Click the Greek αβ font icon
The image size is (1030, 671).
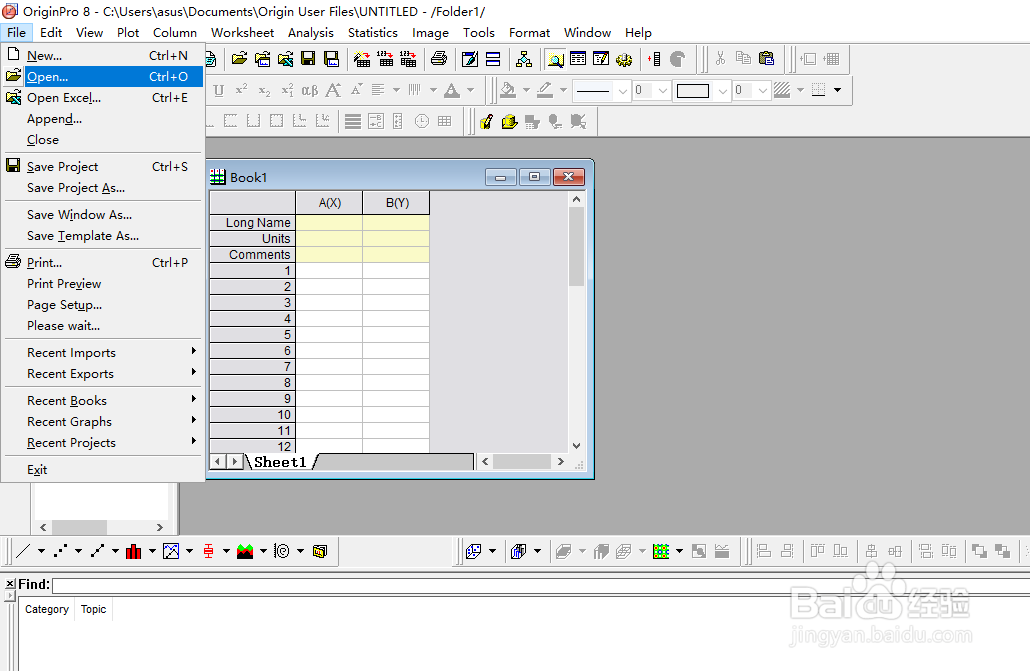(x=309, y=90)
